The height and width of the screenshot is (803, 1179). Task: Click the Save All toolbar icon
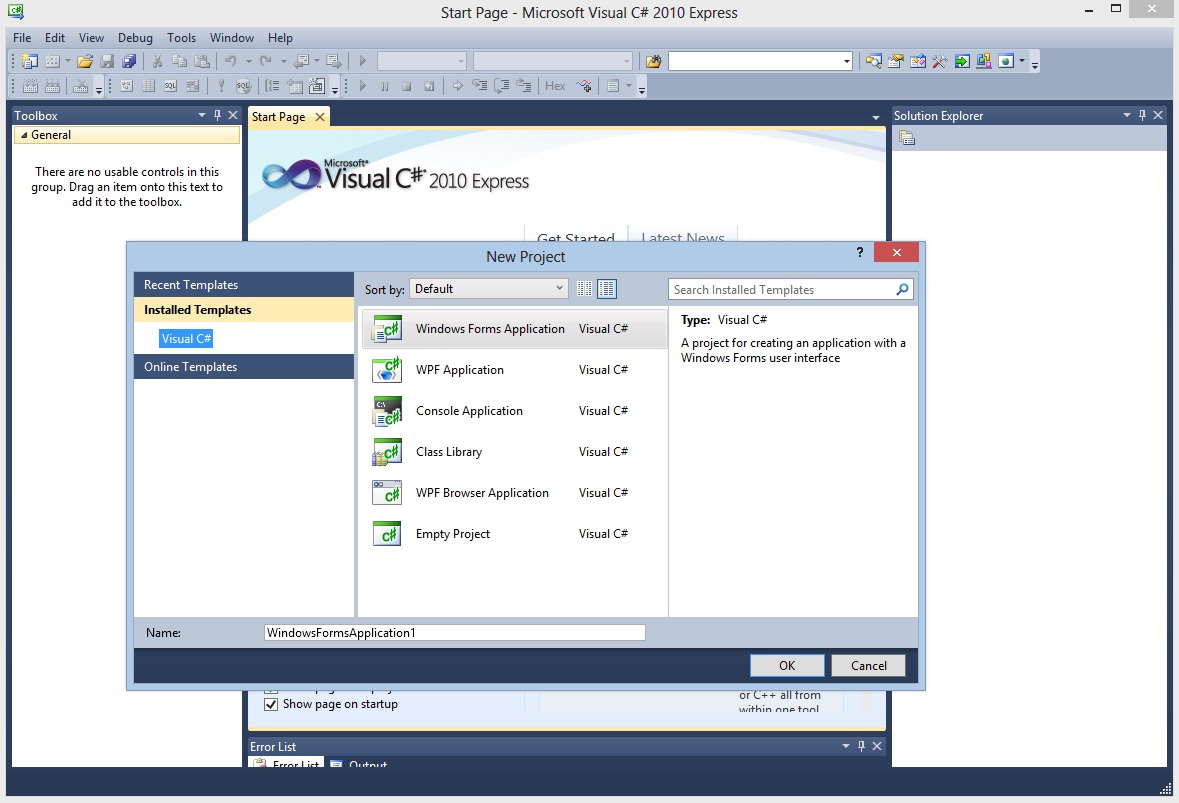[129, 62]
